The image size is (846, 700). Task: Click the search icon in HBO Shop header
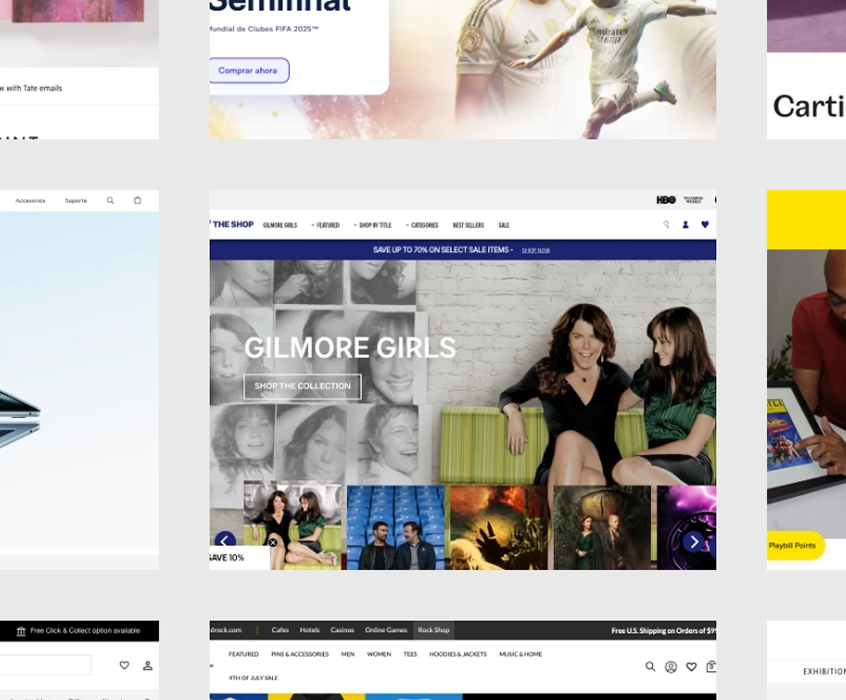[666, 225]
